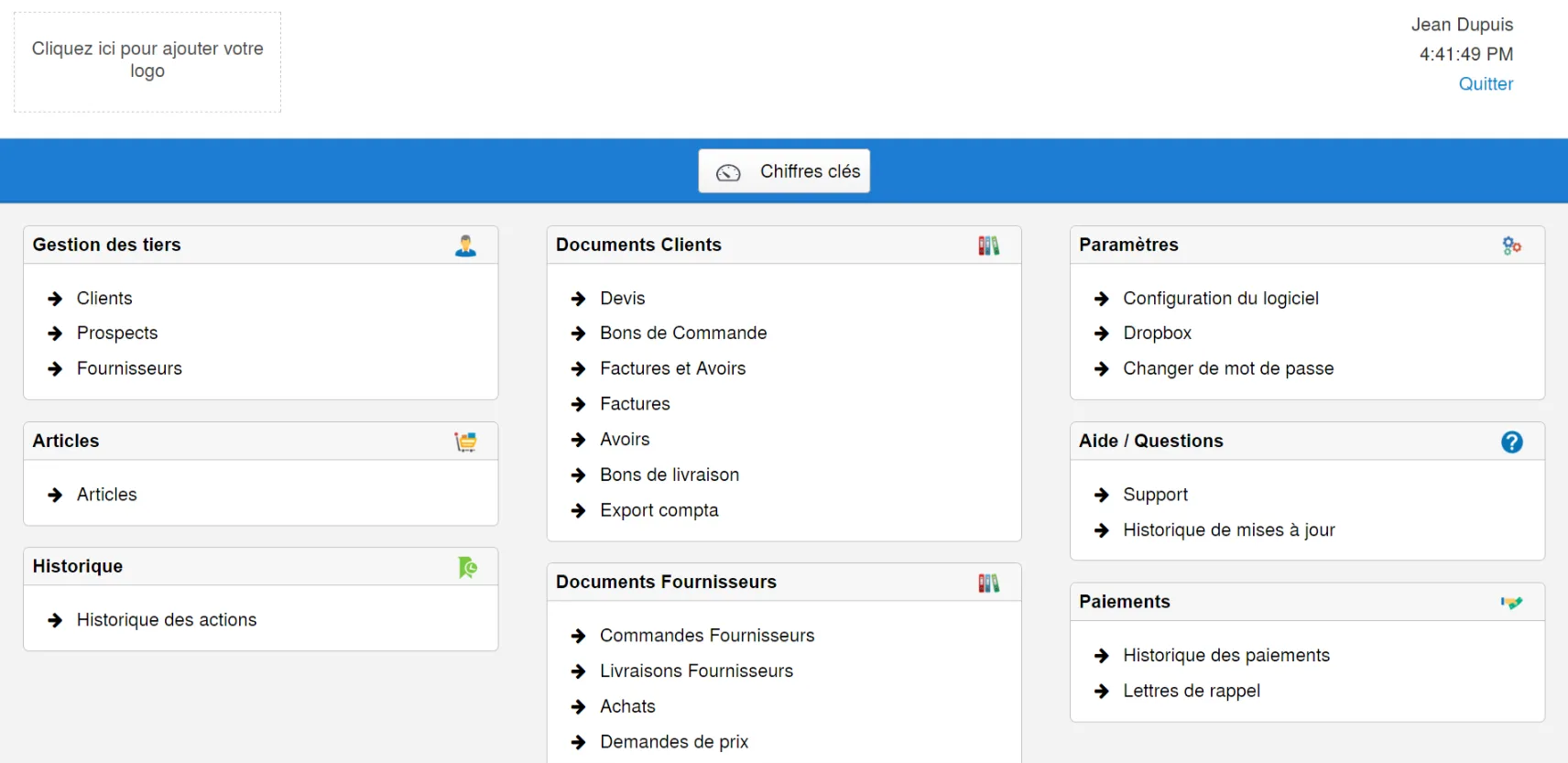The width and height of the screenshot is (1568, 763).
Task: Open the Achats link
Action: [627, 707]
